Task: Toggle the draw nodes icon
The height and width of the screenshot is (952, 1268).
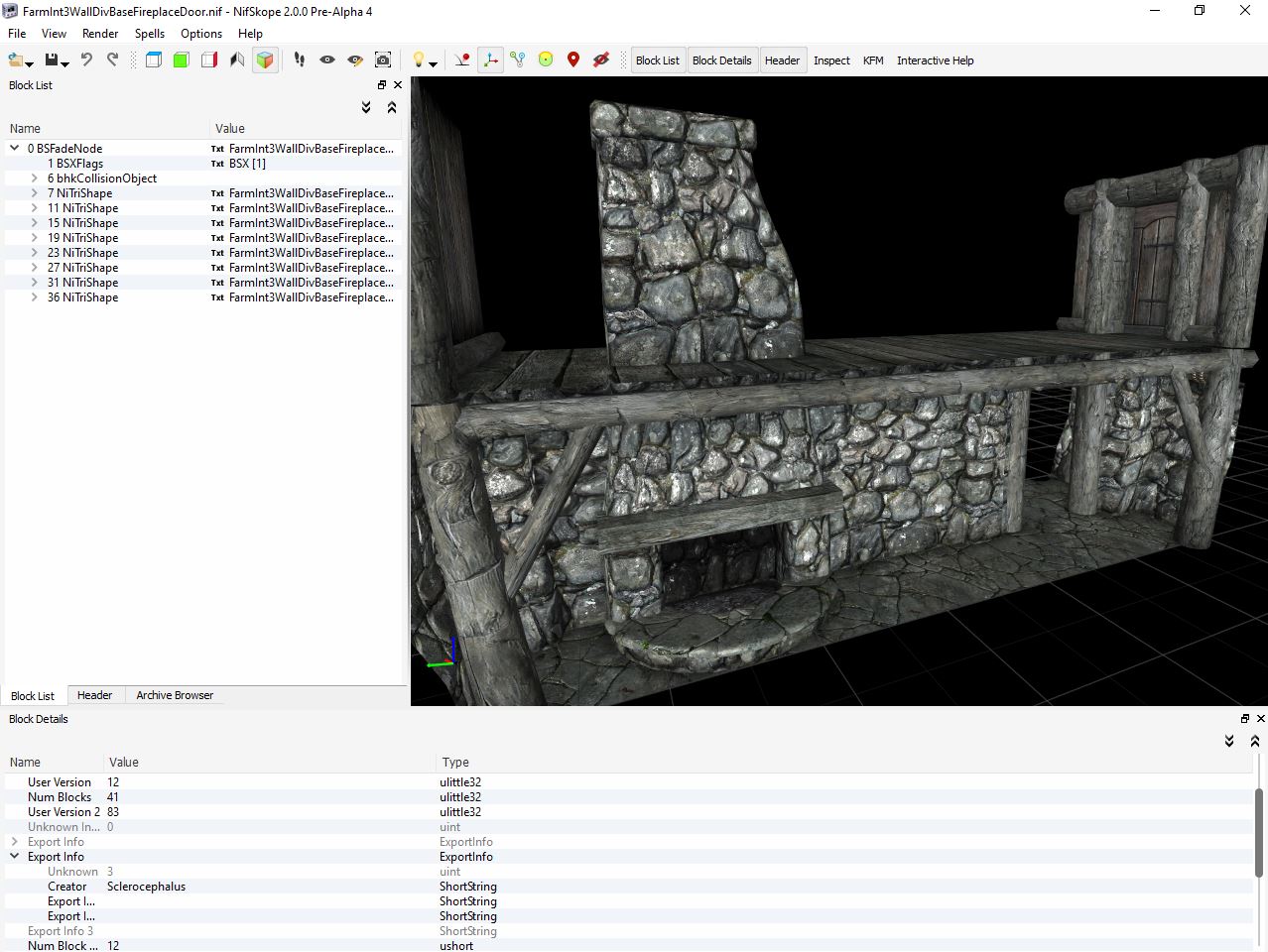Action: [x=518, y=60]
